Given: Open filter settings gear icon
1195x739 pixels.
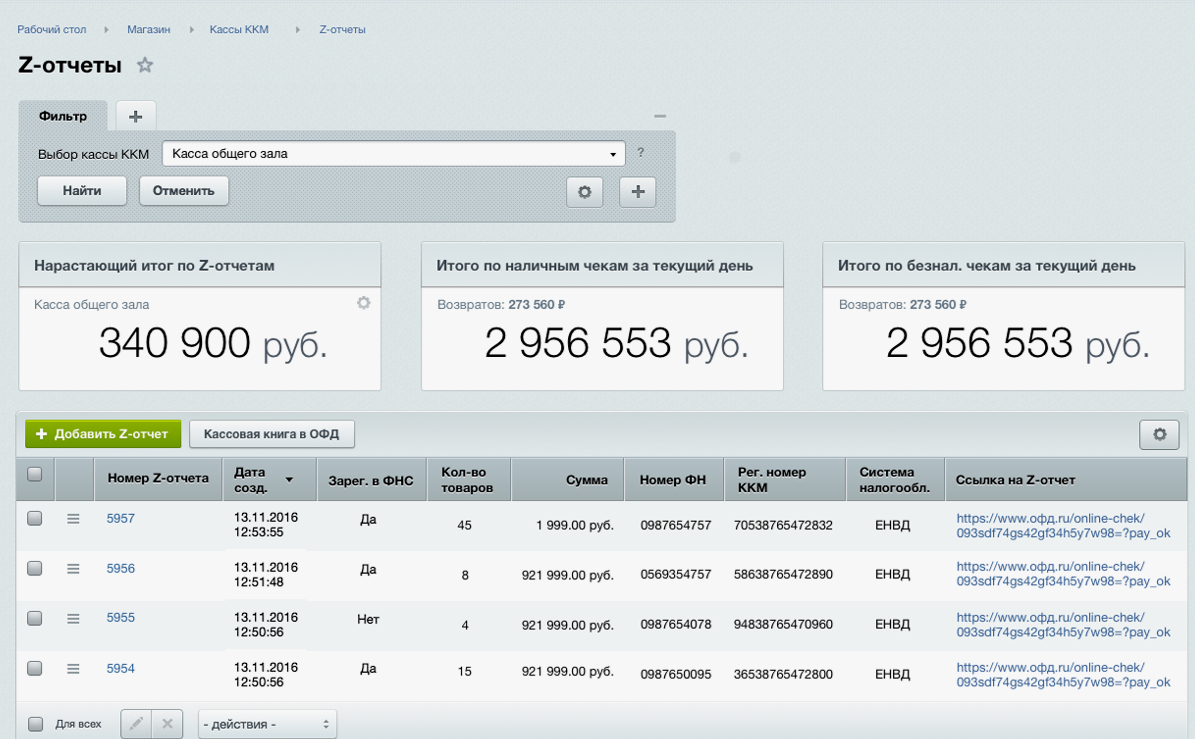Looking at the screenshot, I should [x=585, y=192].
